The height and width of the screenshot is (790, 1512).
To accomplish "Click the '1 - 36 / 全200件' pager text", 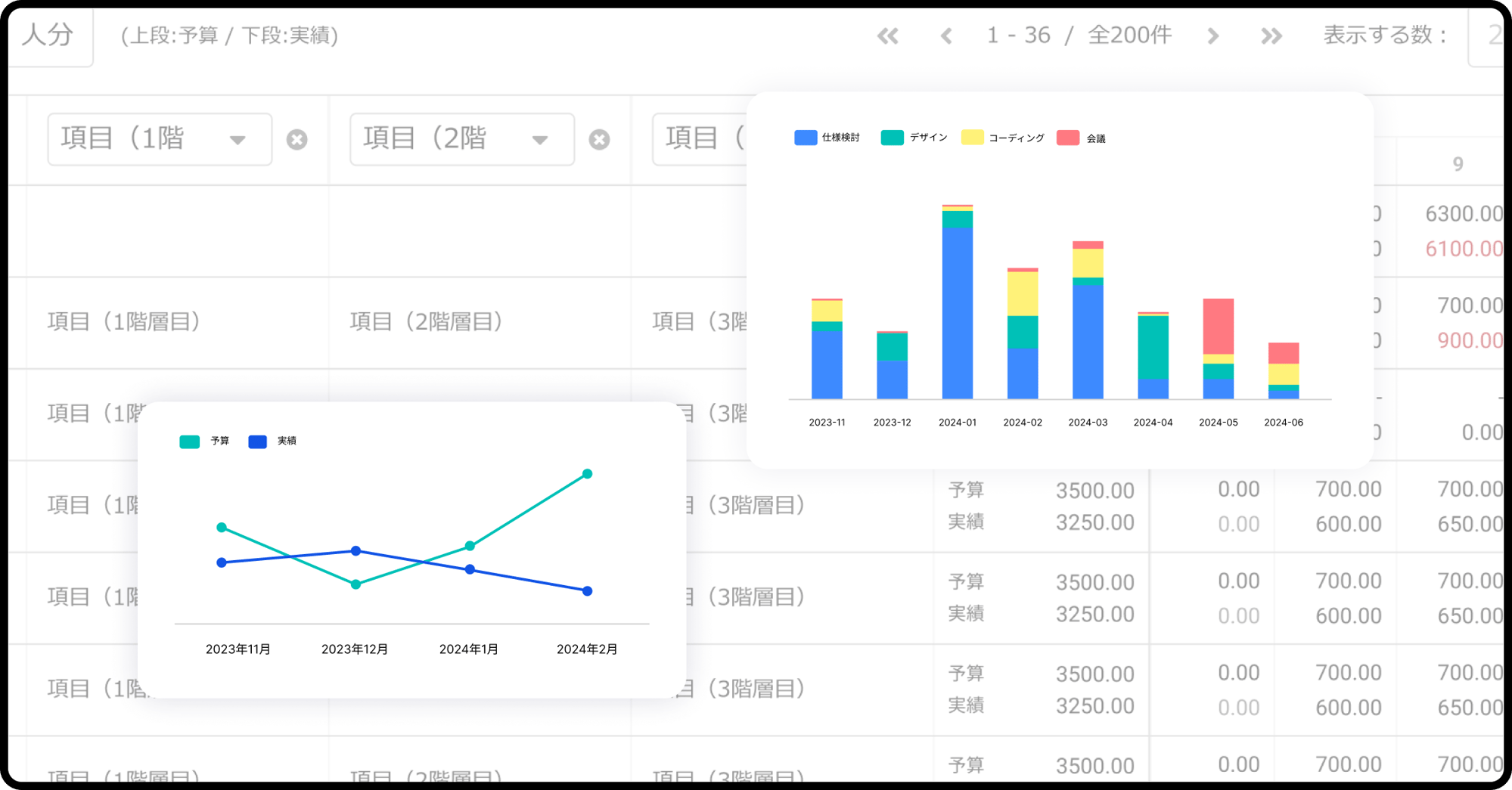I will [1079, 35].
